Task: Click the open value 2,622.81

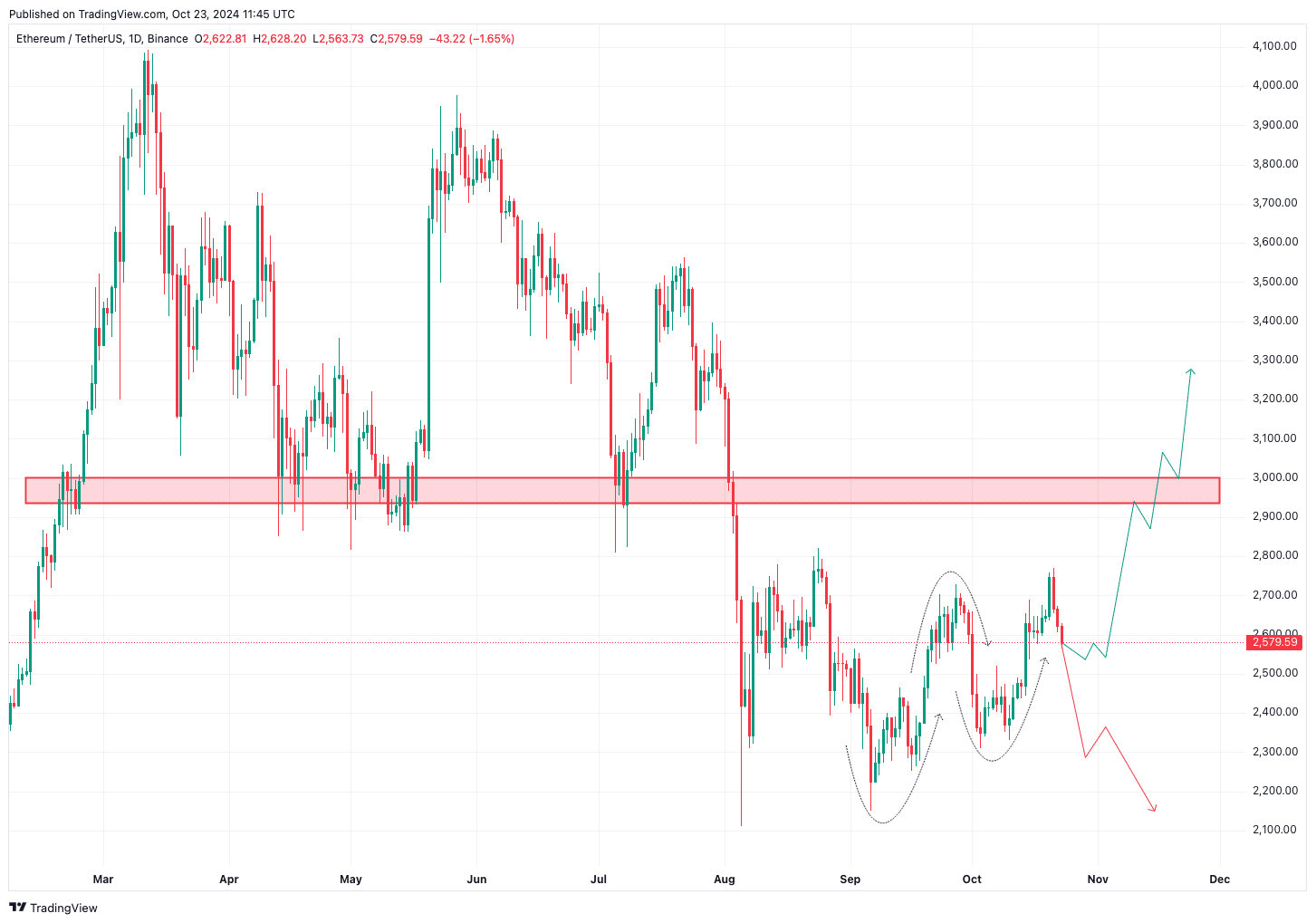Action: click(x=224, y=39)
